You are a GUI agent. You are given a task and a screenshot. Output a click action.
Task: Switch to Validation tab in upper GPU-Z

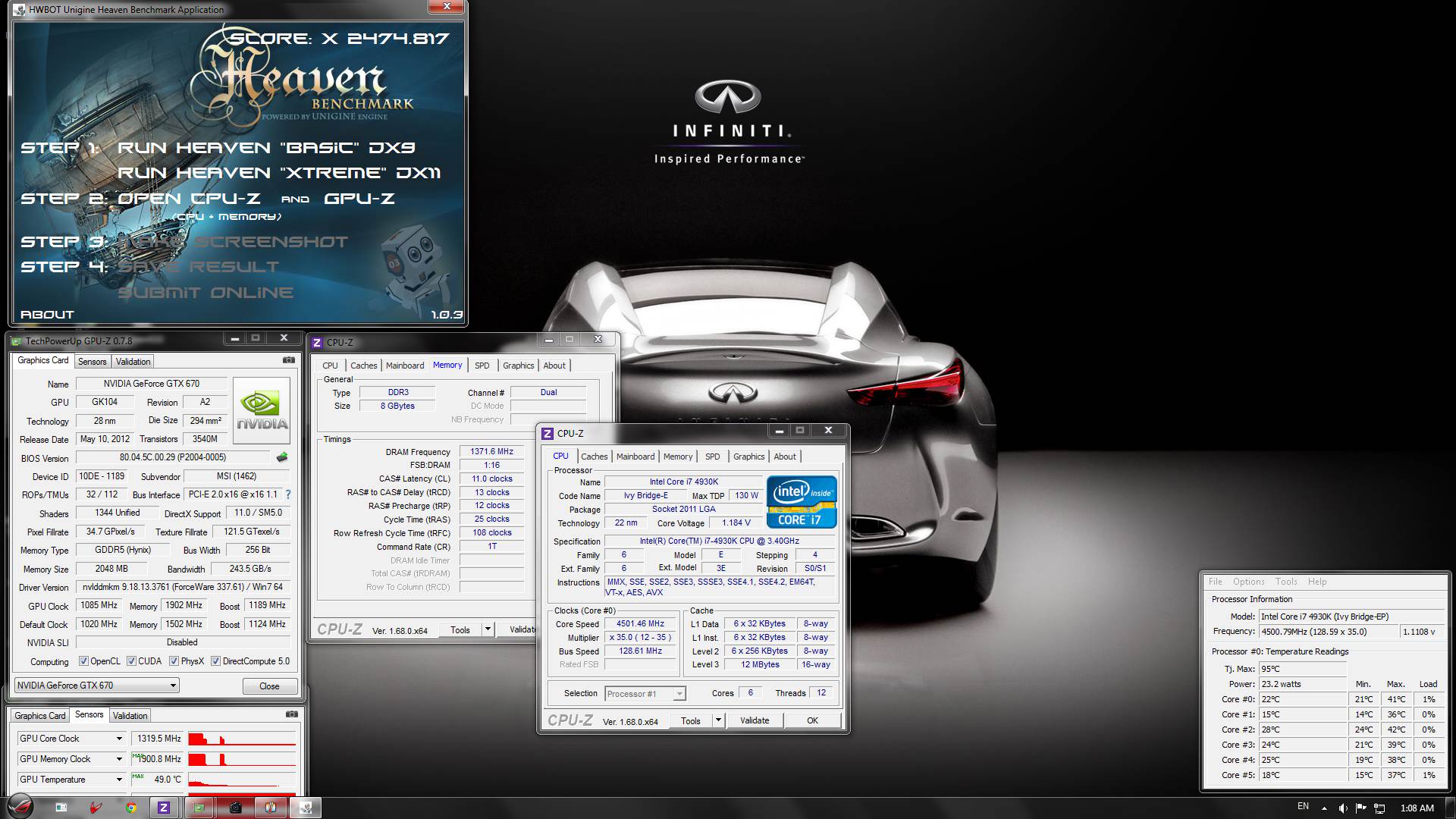[133, 362]
